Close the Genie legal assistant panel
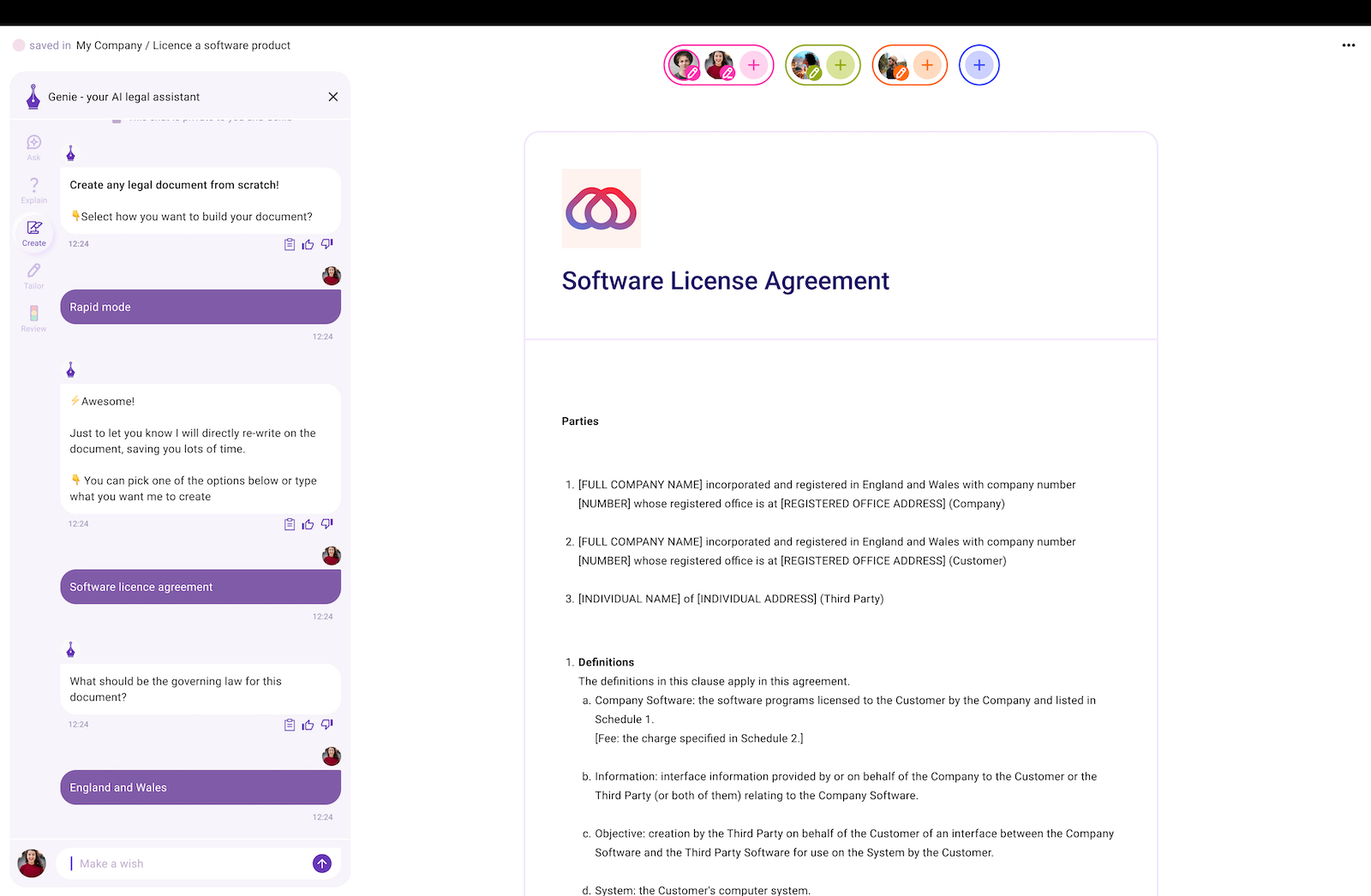The width and height of the screenshot is (1371, 896). coord(332,97)
